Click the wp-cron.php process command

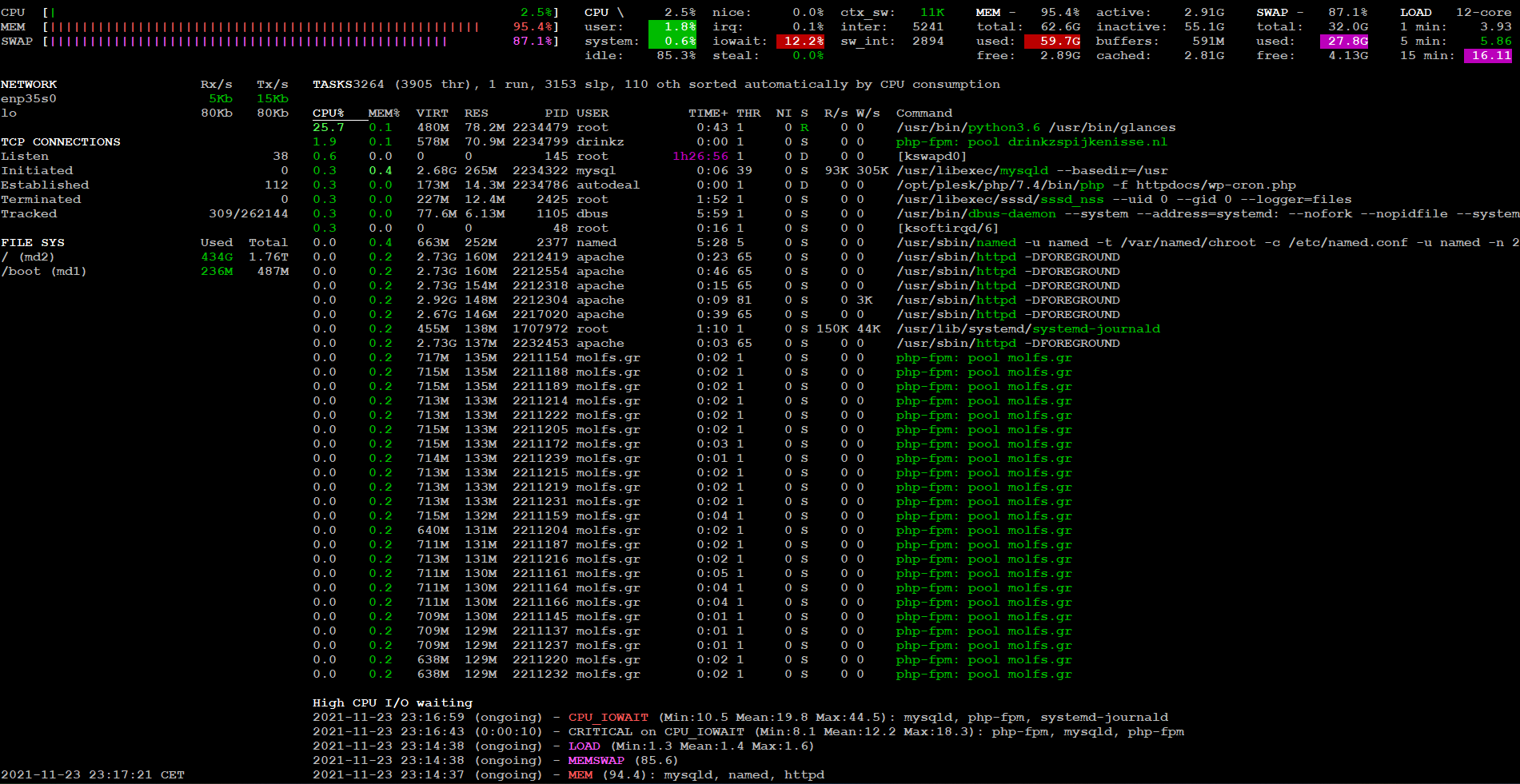(x=1096, y=185)
